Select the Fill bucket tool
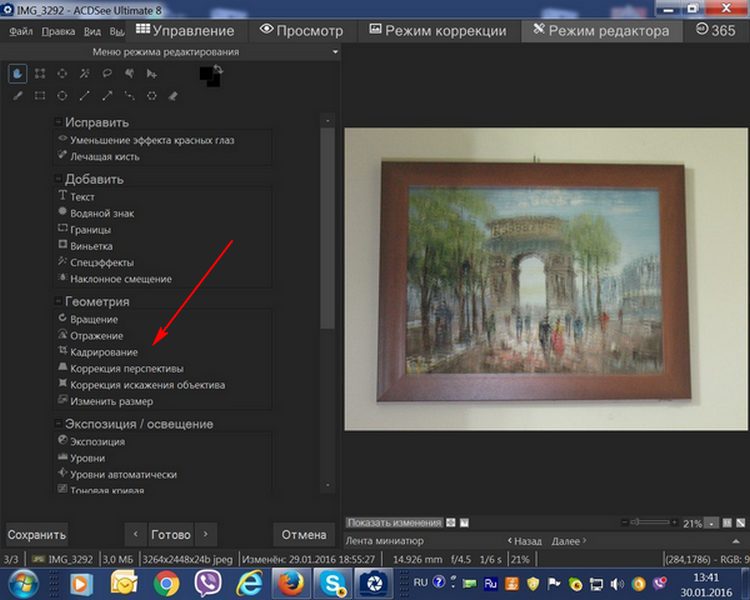Viewport: 750px width, 600px height. pos(173,96)
